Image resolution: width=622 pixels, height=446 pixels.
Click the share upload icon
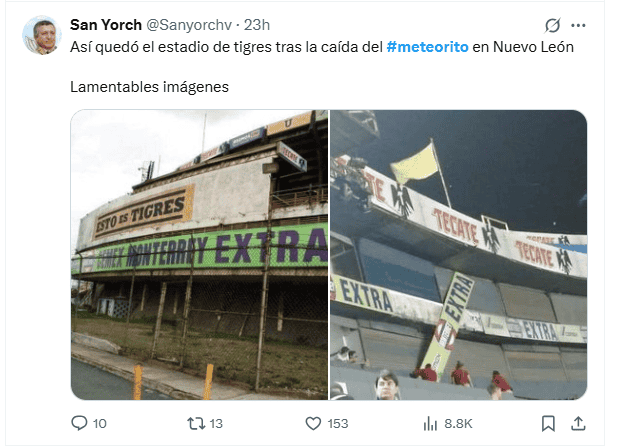(578, 423)
